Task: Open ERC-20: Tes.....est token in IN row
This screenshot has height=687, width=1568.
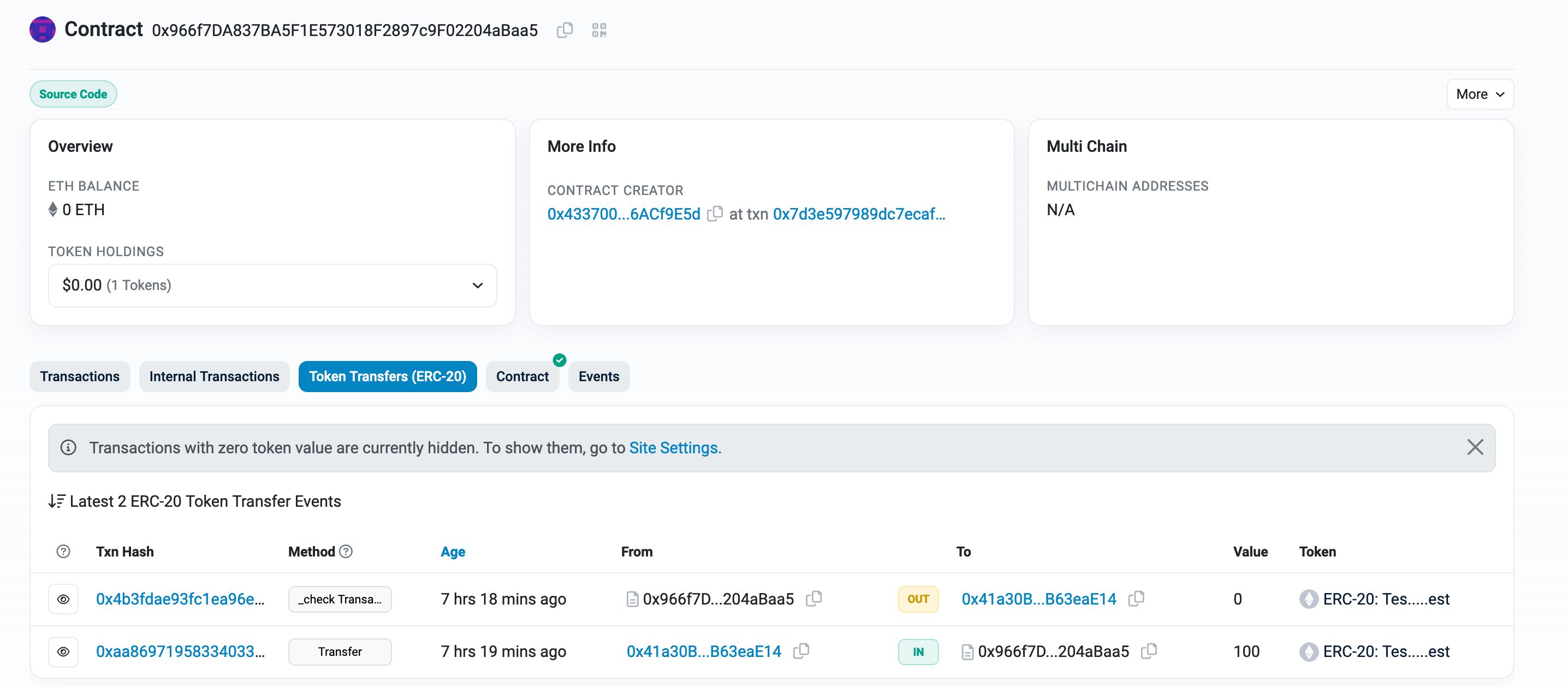Action: pyautogui.click(x=1386, y=651)
